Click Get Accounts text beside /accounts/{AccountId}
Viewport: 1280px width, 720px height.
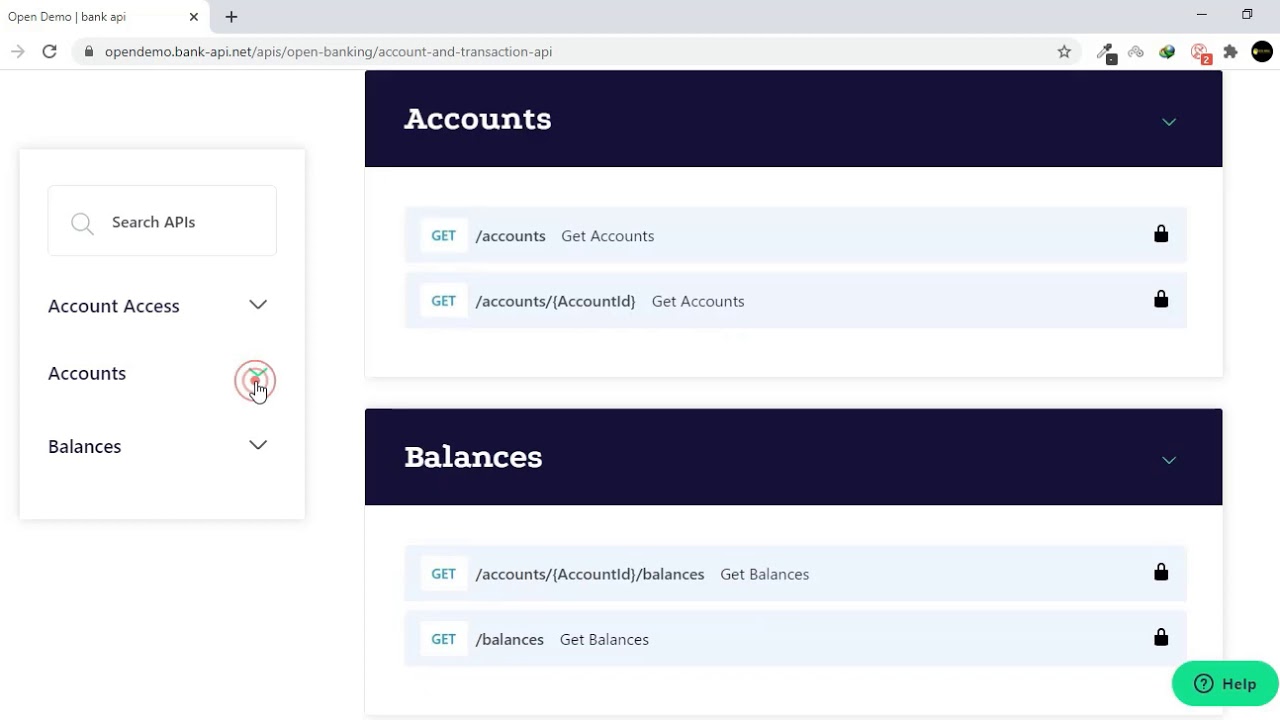698,302
